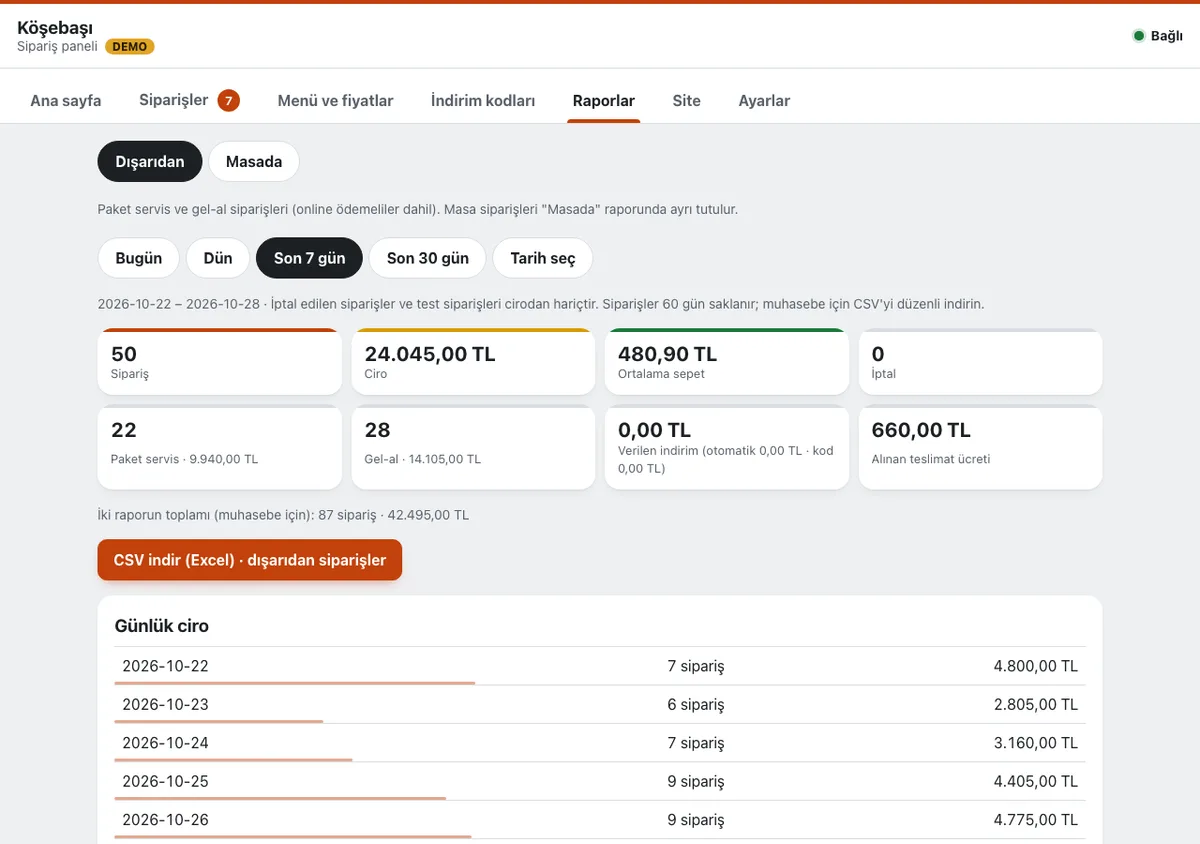
Task: Click the 2026-10-23 daily revenue row
Action: (600, 704)
